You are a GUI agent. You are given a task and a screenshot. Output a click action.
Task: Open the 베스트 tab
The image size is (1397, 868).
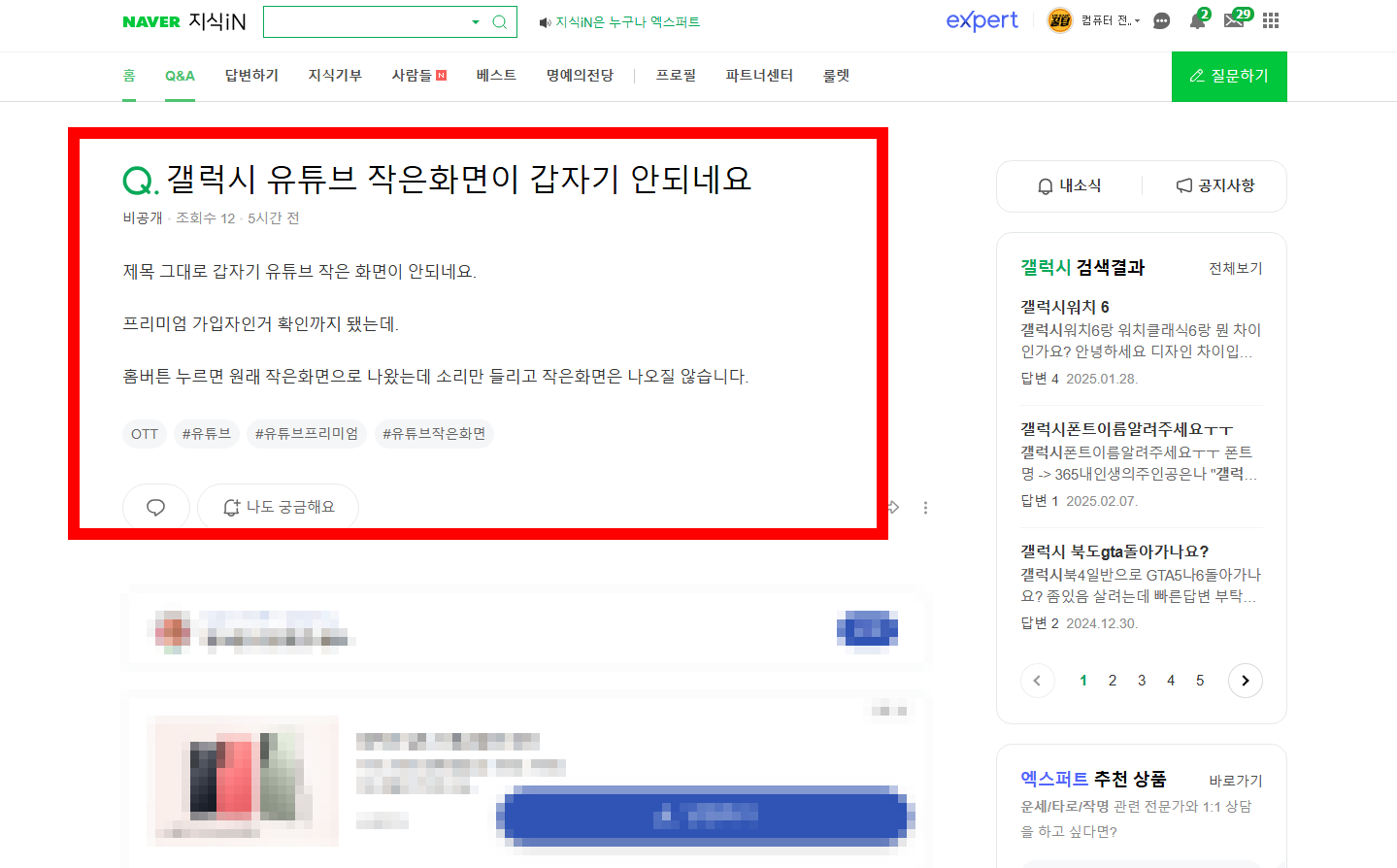tap(496, 75)
